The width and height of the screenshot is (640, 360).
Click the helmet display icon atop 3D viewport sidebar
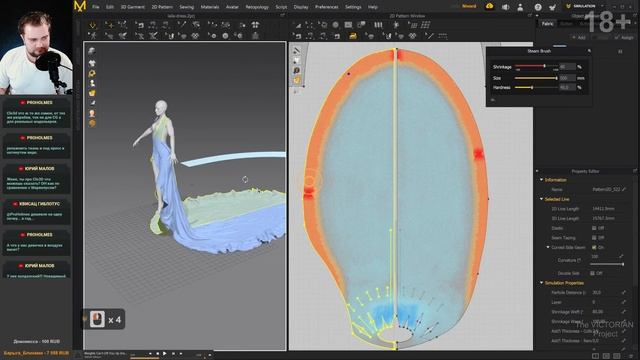[92, 51]
